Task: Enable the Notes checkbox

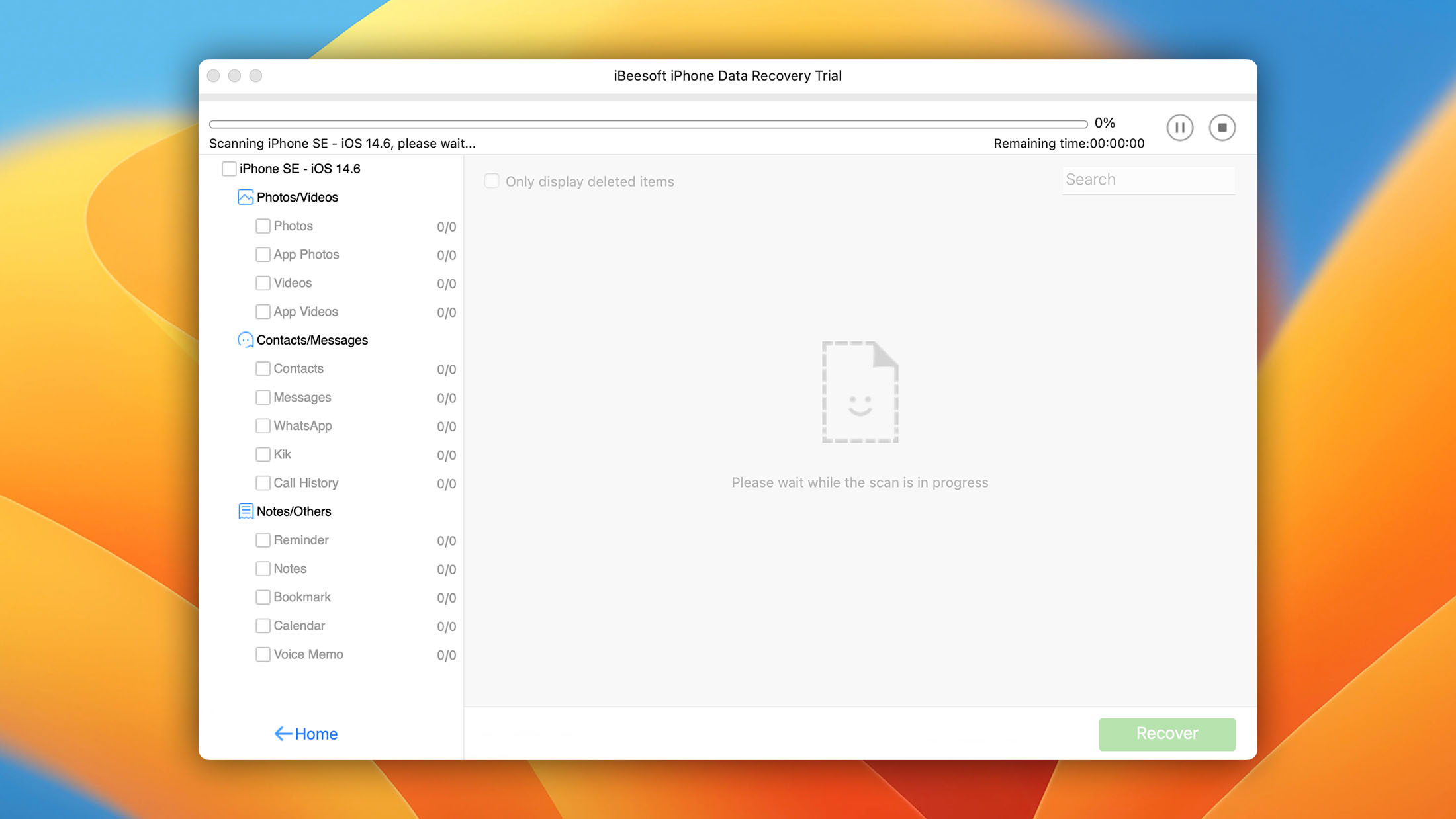Action: pyautogui.click(x=263, y=569)
